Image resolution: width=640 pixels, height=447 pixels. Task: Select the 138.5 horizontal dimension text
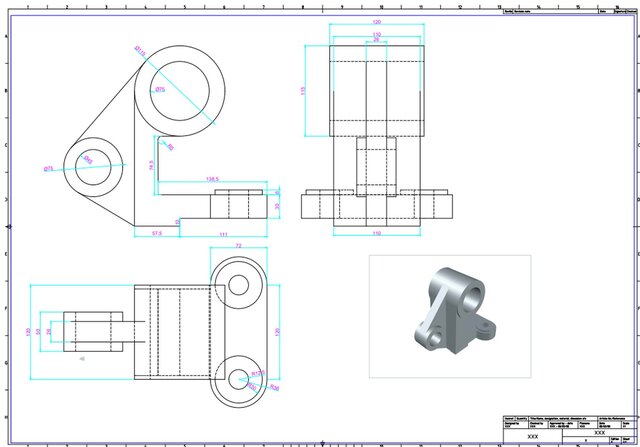click(x=212, y=179)
